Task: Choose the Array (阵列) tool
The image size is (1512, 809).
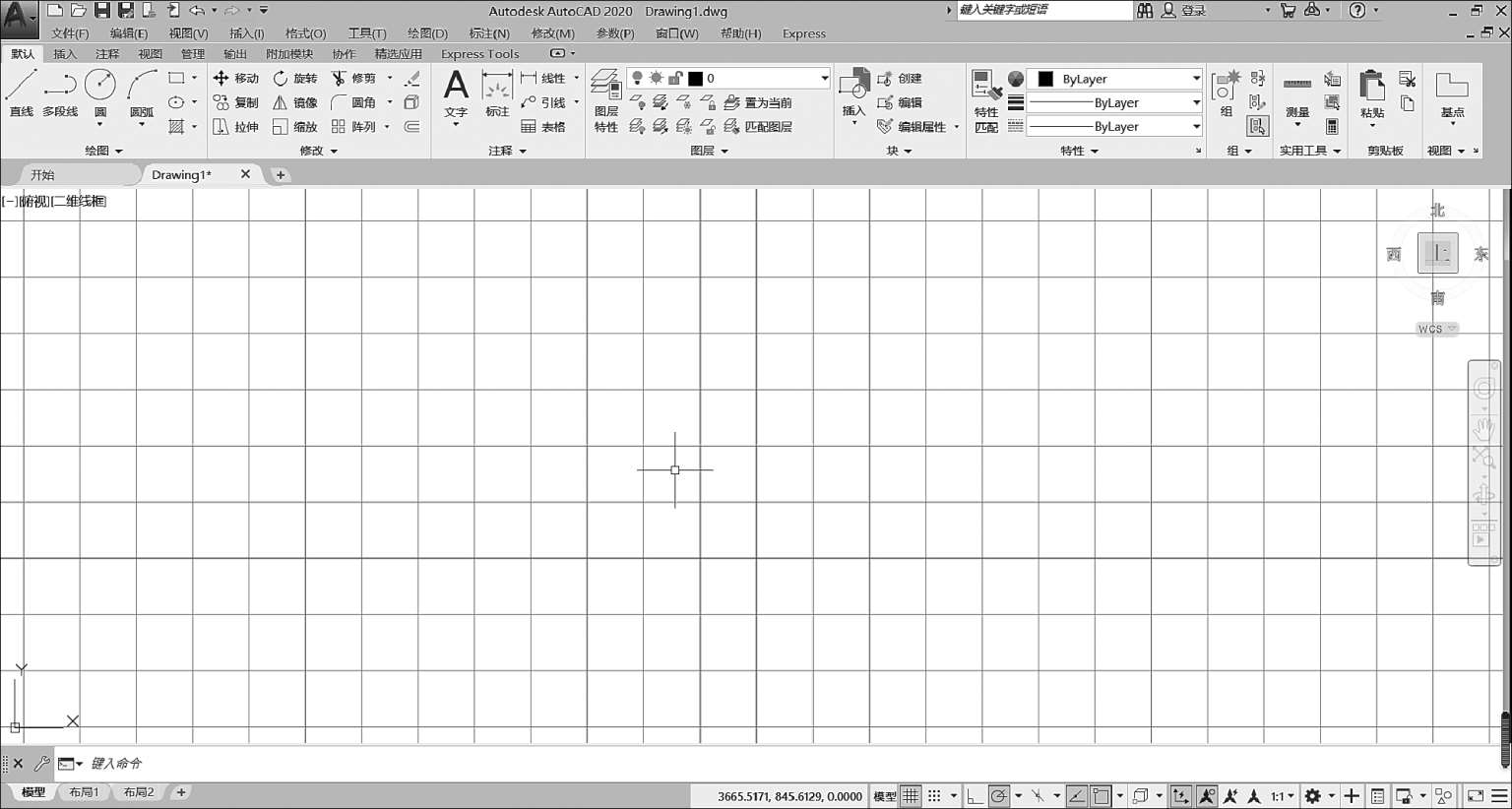Action: point(353,127)
